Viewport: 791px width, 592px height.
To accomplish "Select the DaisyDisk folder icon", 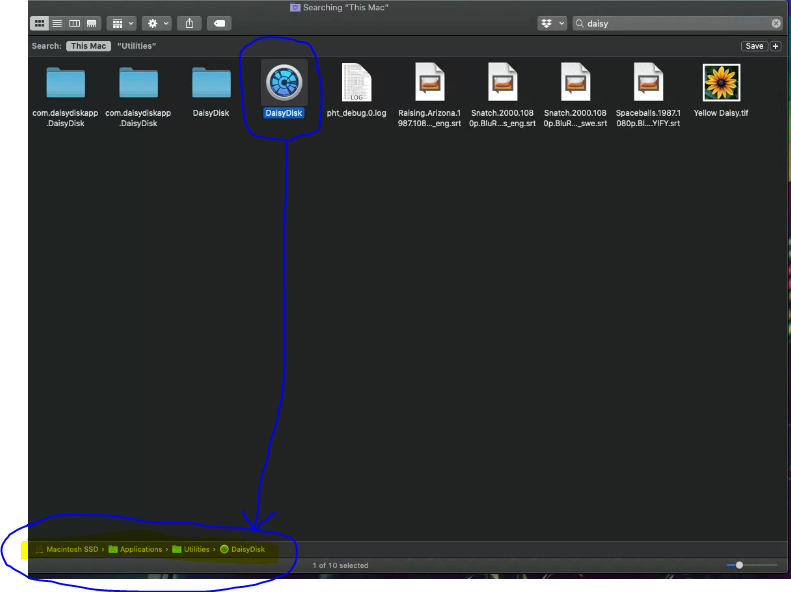I will point(211,83).
